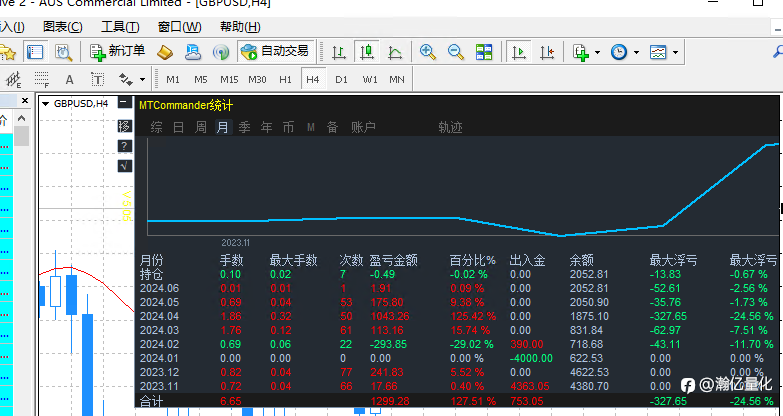Switch timeframe to M15

coord(229,79)
